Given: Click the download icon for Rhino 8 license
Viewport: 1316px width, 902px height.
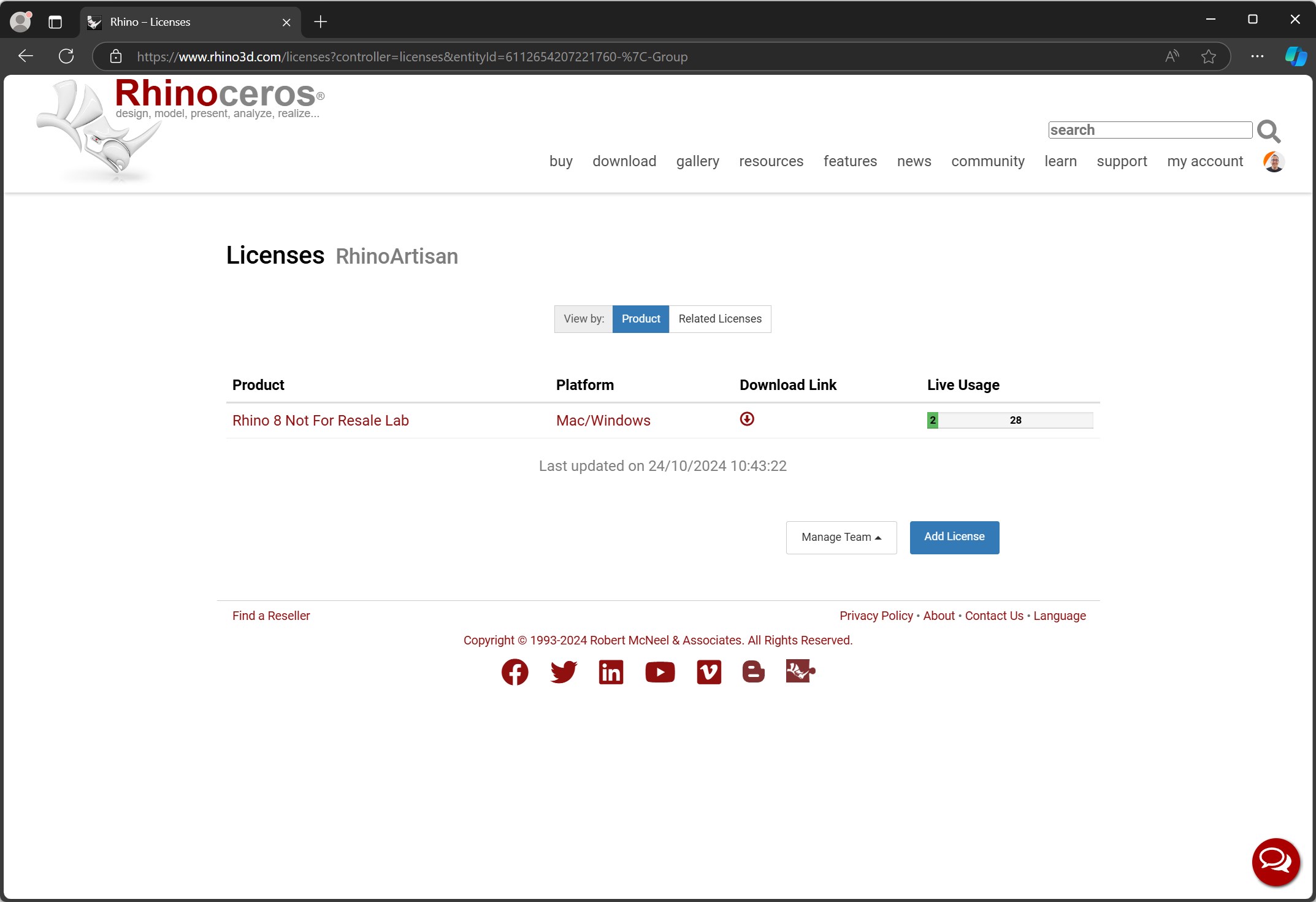Looking at the screenshot, I should point(747,419).
